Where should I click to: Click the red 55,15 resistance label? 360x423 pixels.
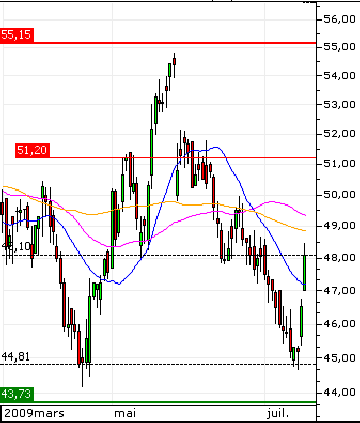[17, 34]
